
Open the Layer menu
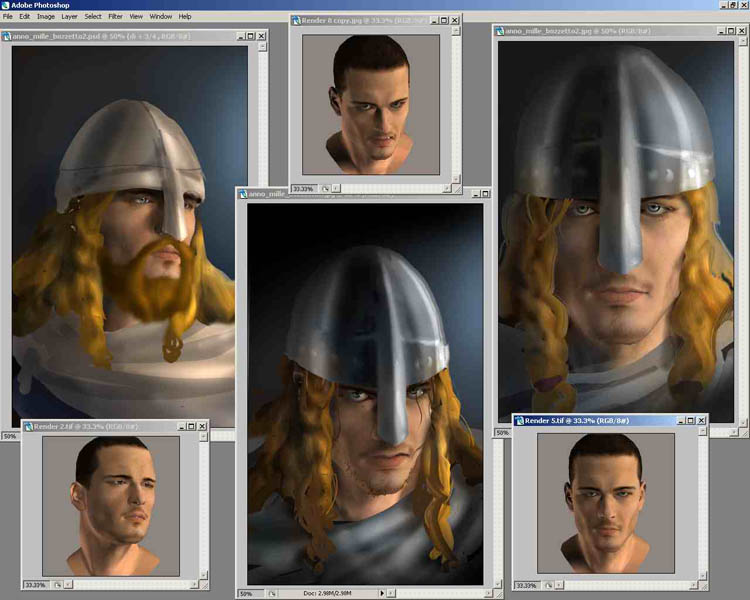pos(69,17)
